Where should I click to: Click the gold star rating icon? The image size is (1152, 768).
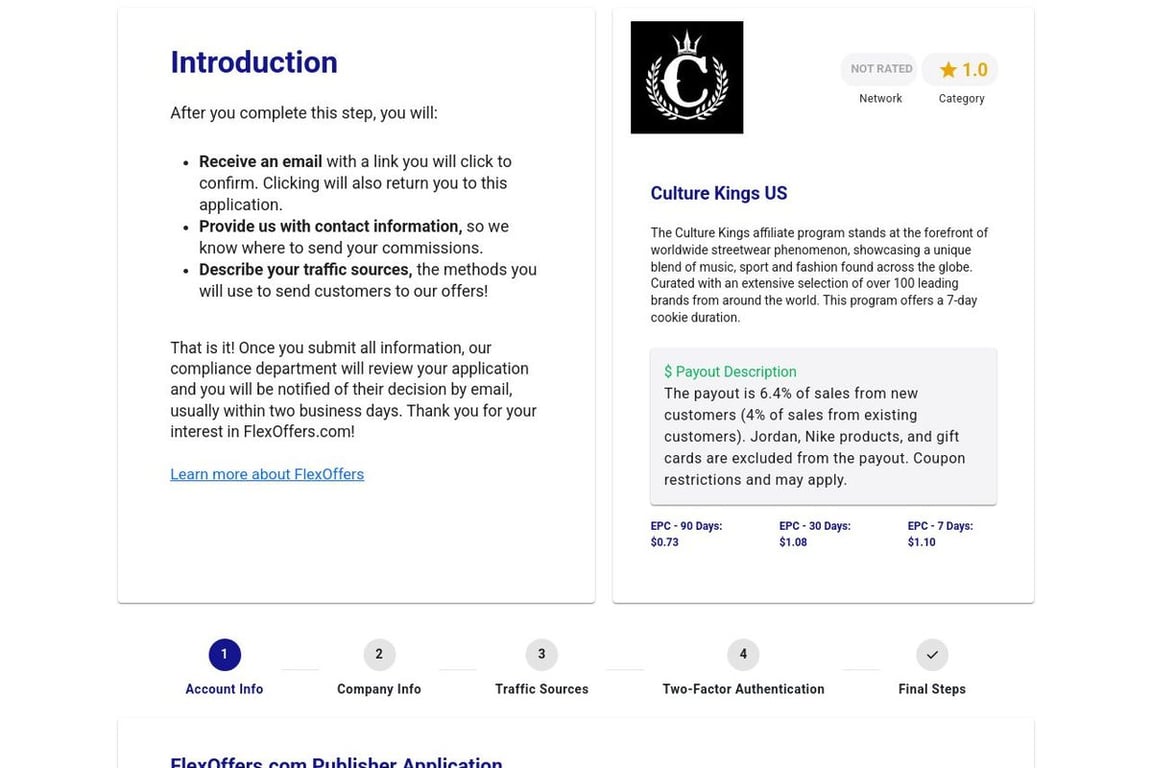click(948, 70)
